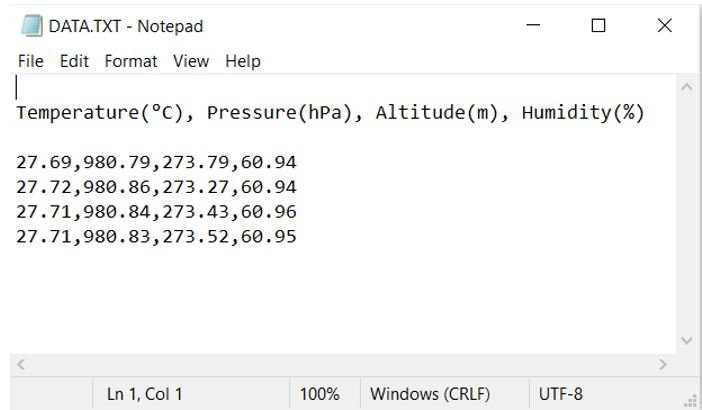Click the resize grip in status bar corner
This screenshot has width=702, height=410.
(691, 401)
